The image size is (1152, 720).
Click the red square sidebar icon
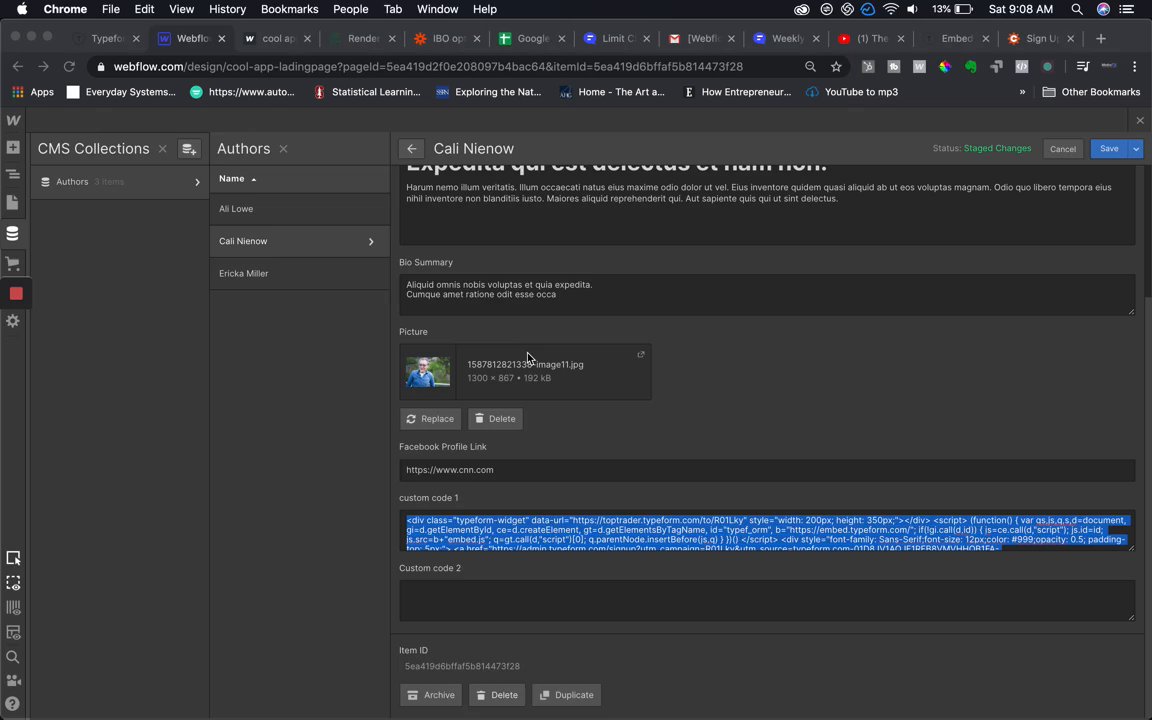point(15,293)
